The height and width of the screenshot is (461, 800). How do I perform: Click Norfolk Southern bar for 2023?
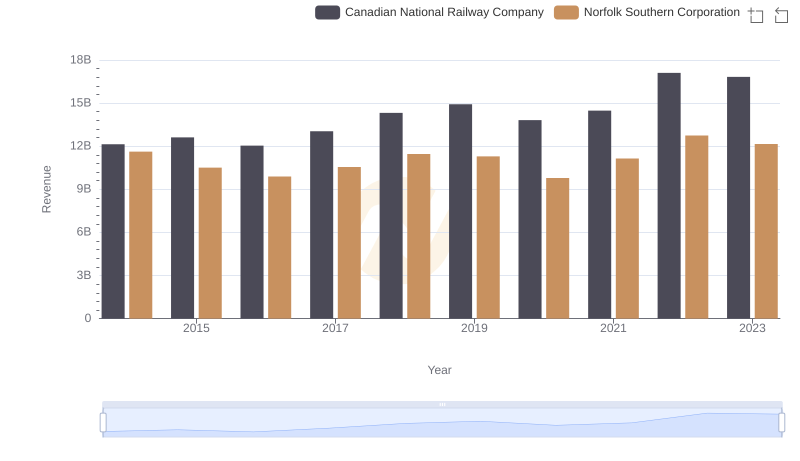pyautogui.click(x=766, y=232)
